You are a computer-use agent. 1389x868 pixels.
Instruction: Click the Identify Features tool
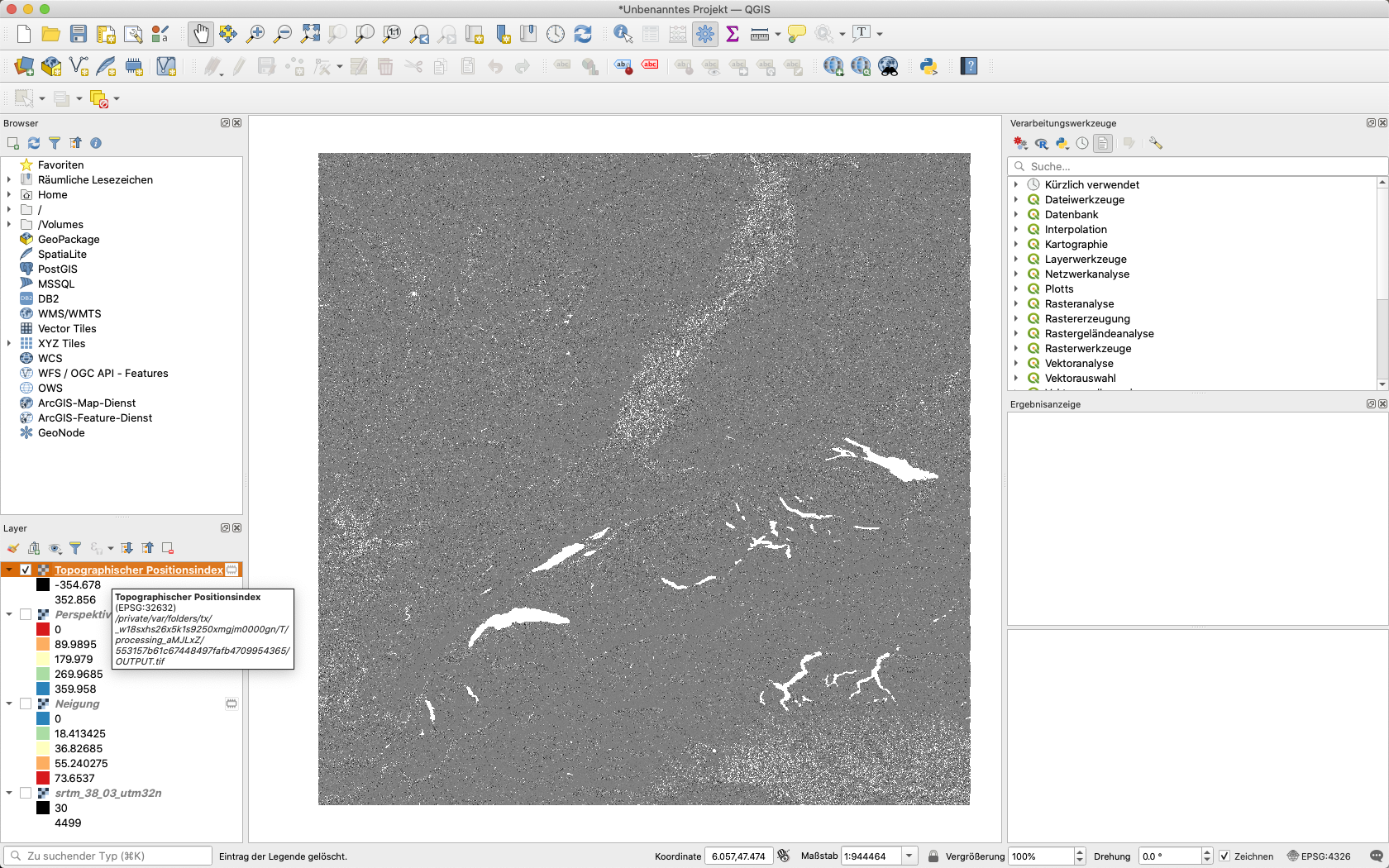(623, 34)
